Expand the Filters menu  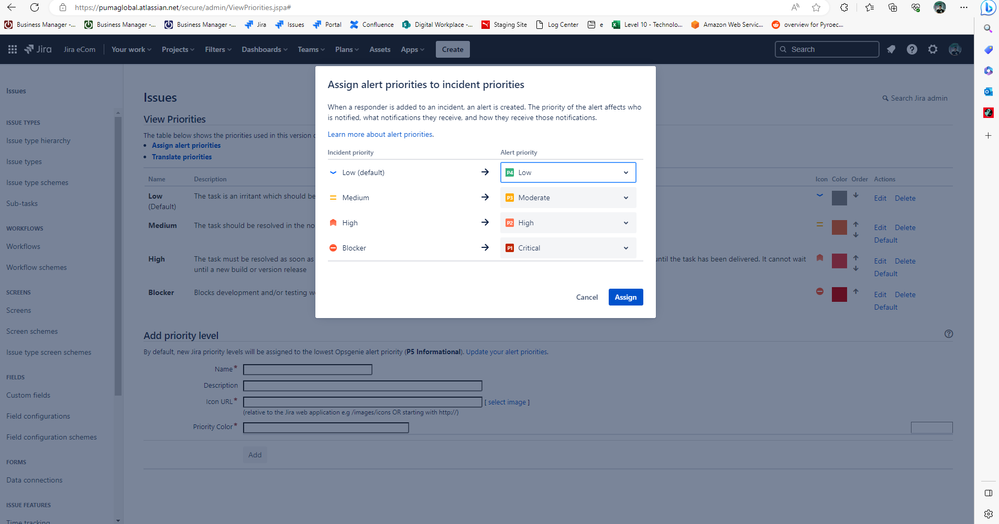click(x=218, y=49)
